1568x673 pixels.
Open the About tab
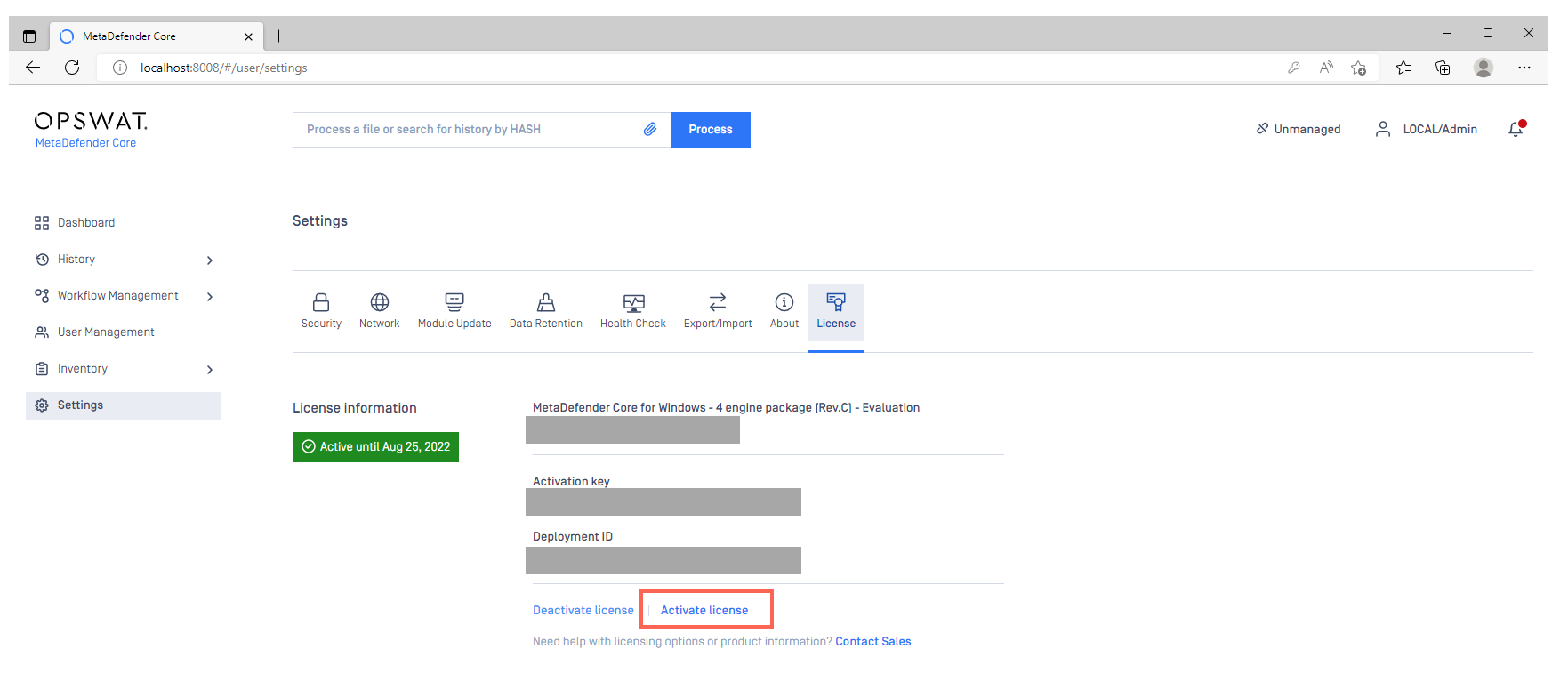click(x=784, y=311)
